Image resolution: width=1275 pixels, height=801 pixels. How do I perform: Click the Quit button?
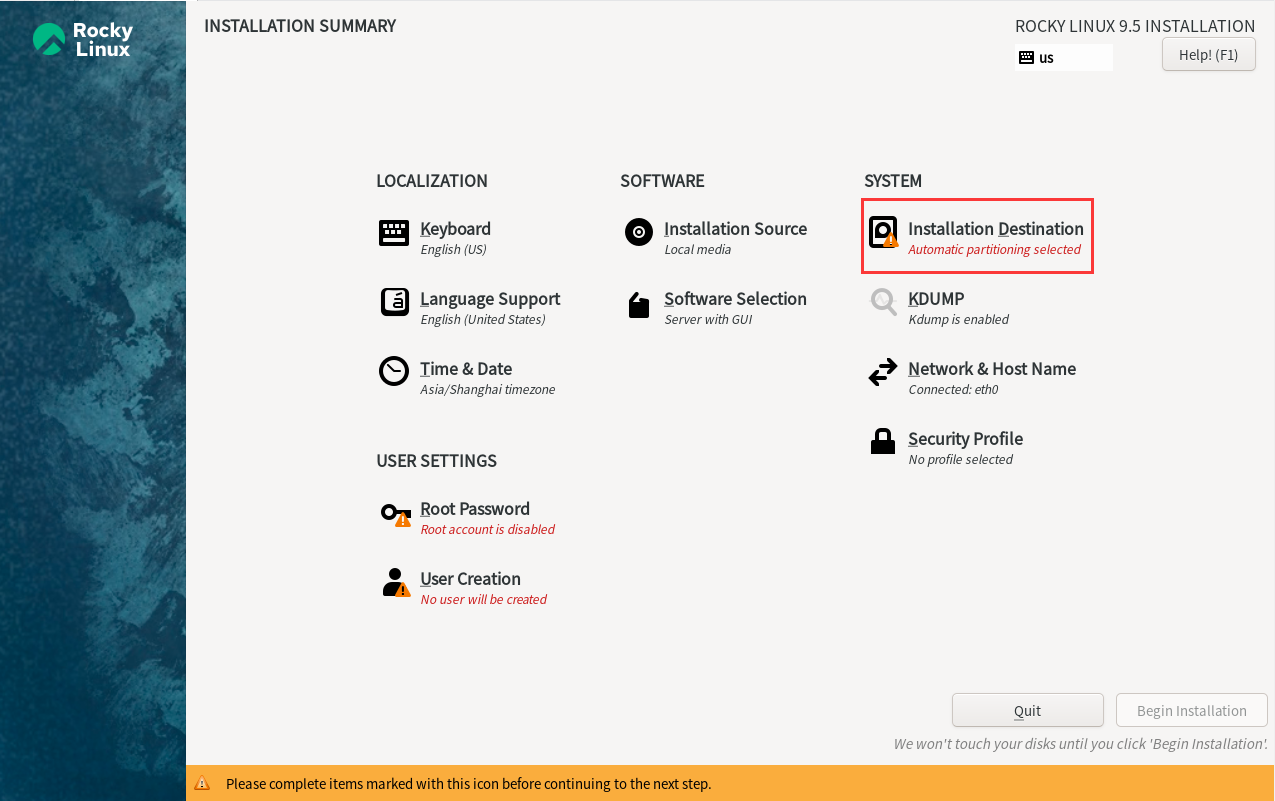click(x=1028, y=710)
